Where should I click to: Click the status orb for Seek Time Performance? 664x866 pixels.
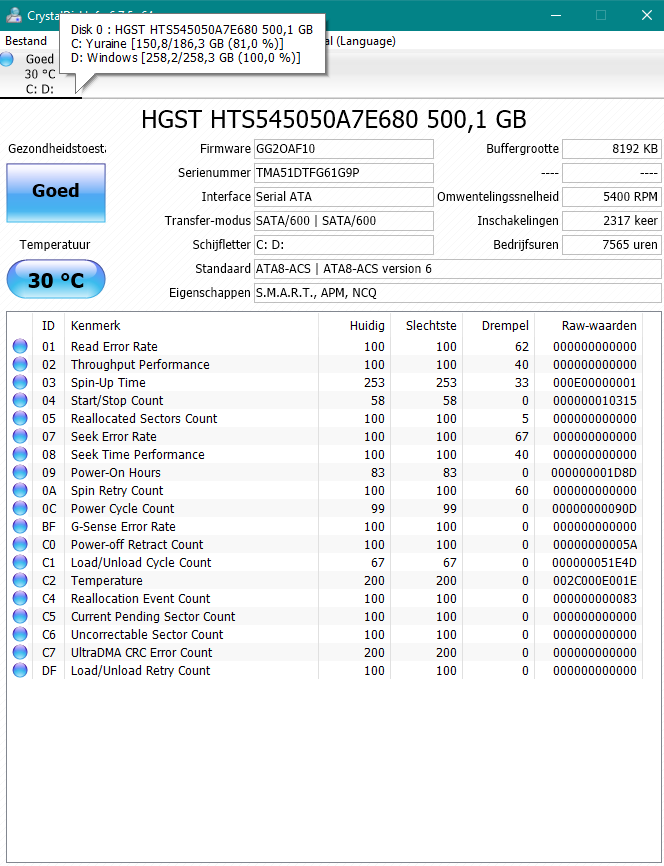point(20,455)
